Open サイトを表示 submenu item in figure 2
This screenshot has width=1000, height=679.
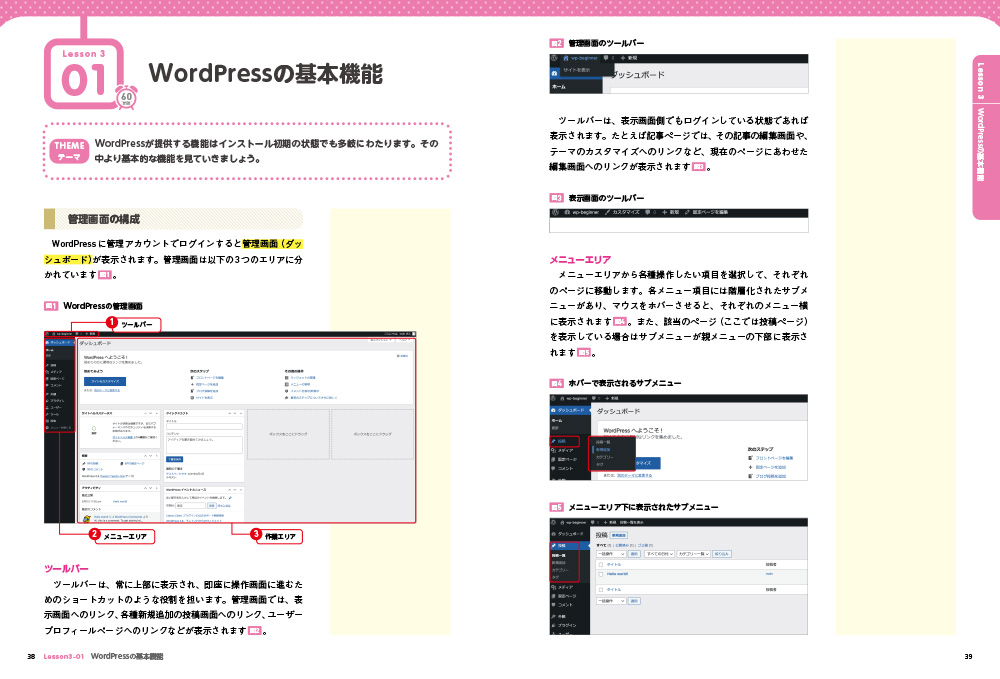(x=577, y=69)
